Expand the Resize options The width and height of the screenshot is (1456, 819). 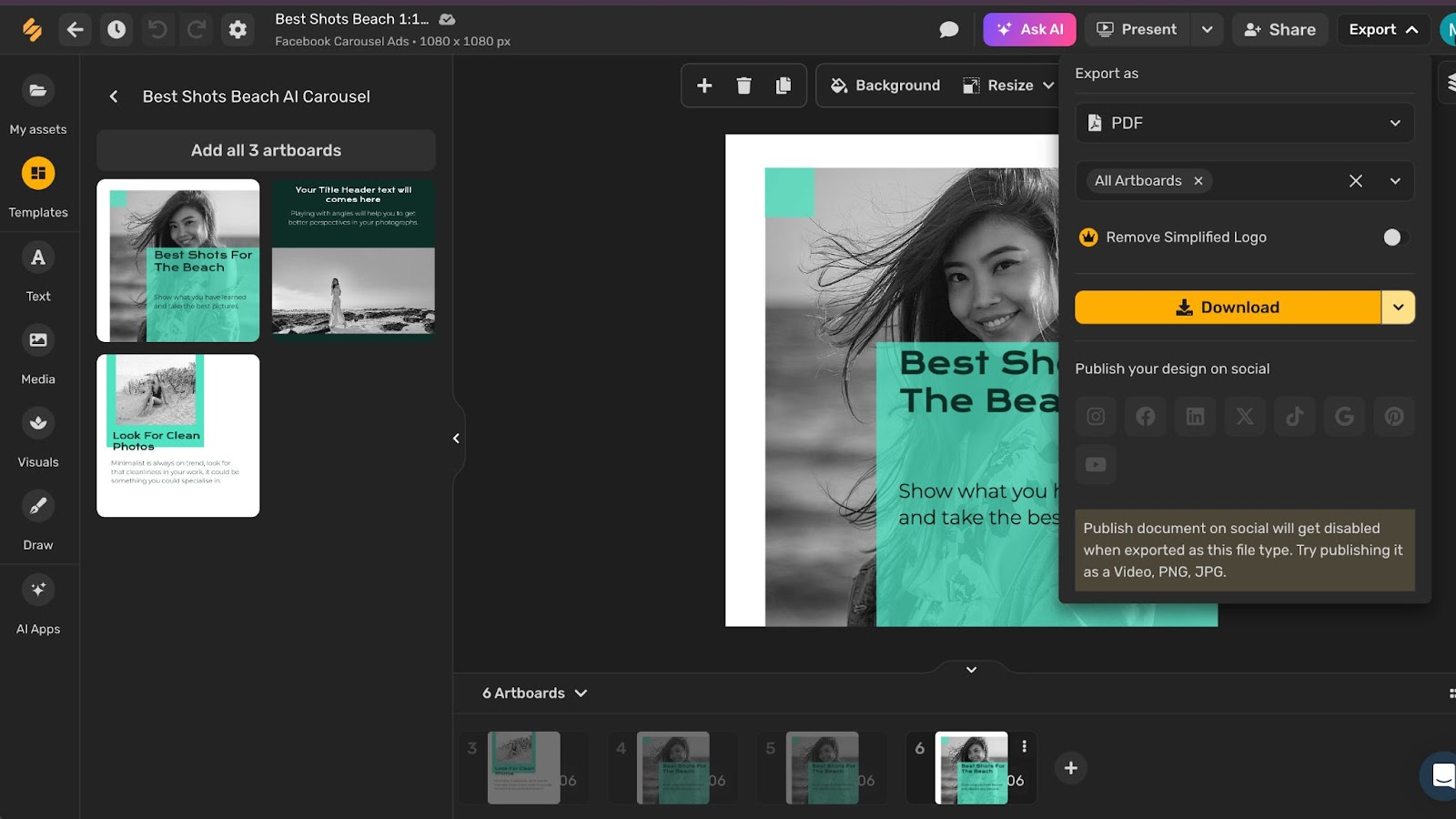pyautogui.click(x=1050, y=85)
